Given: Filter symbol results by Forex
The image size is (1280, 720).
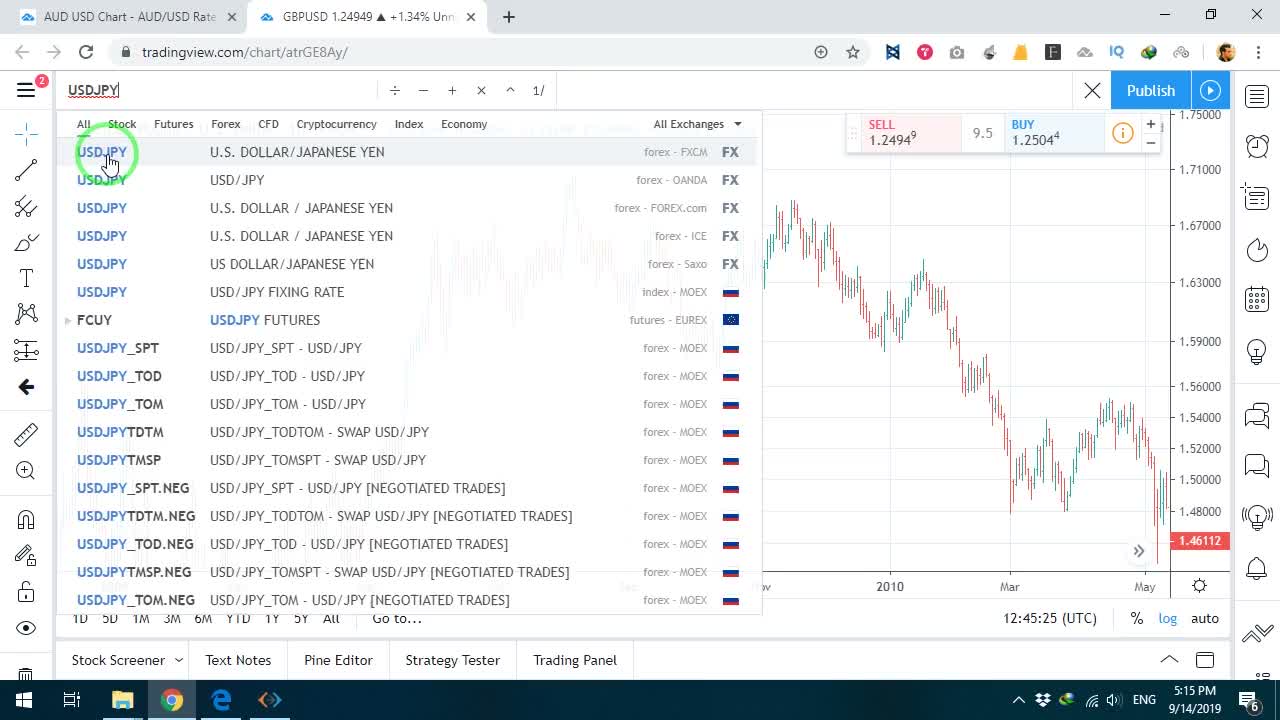Looking at the screenshot, I should [226, 124].
